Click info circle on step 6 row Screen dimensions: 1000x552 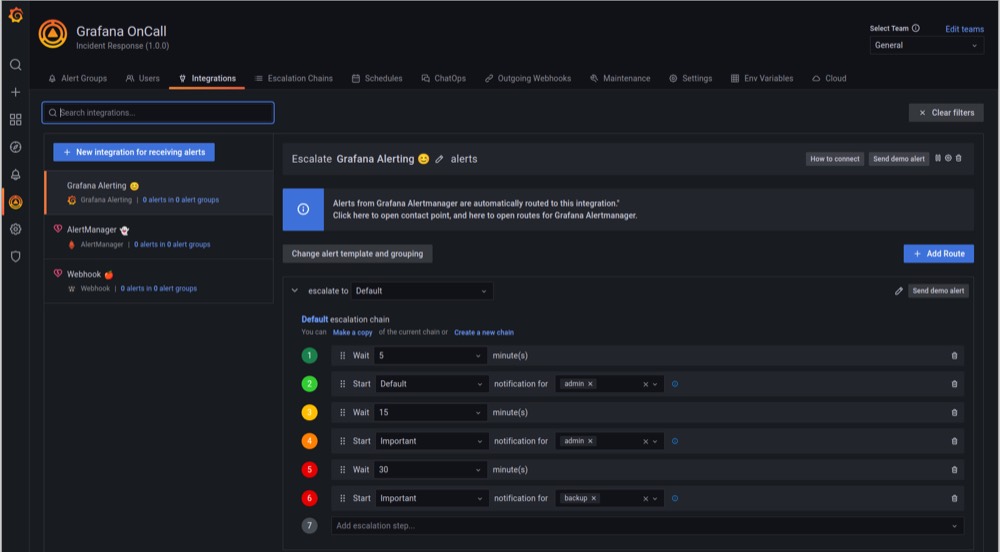tap(675, 498)
